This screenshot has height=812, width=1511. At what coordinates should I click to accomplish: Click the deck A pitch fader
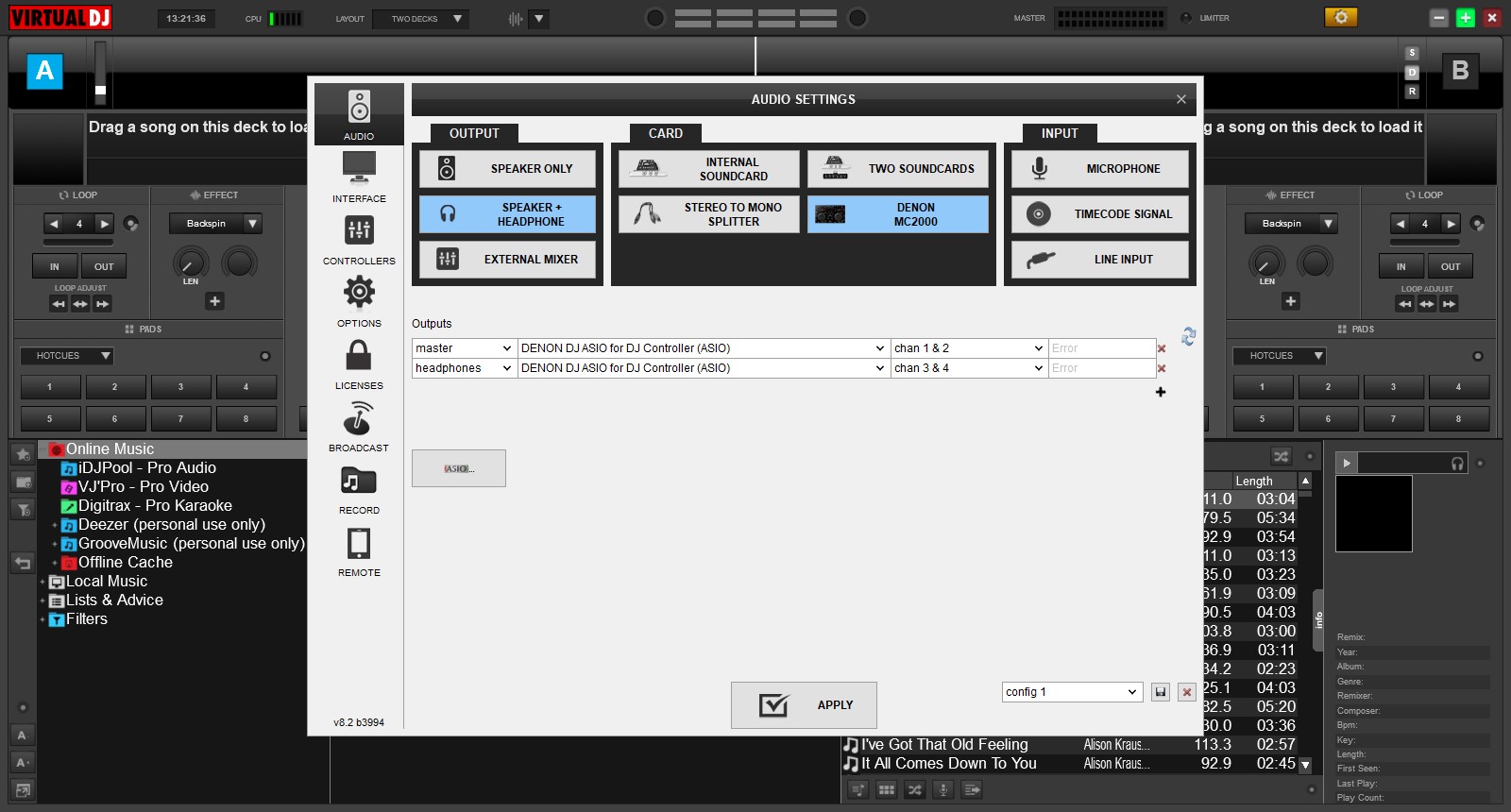[100, 72]
